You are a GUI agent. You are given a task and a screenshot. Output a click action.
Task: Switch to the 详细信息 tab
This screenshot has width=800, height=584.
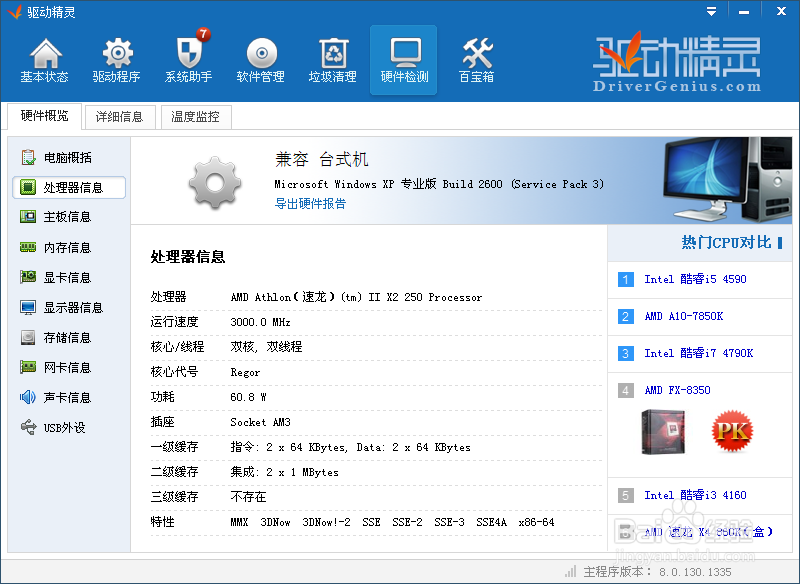point(120,117)
